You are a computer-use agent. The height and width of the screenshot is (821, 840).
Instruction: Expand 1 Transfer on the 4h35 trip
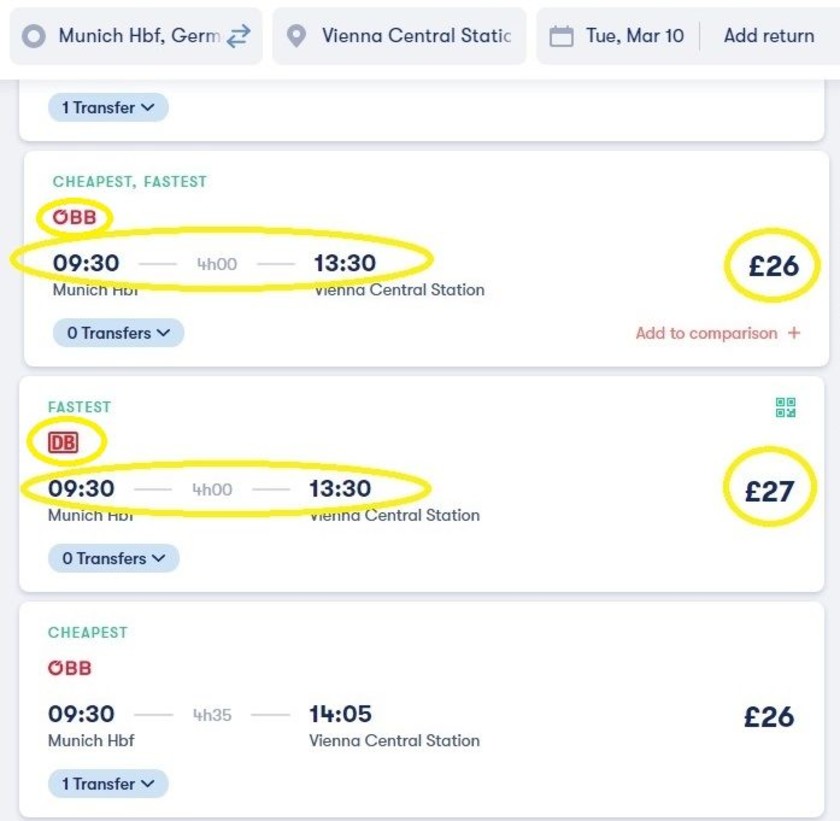[108, 784]
